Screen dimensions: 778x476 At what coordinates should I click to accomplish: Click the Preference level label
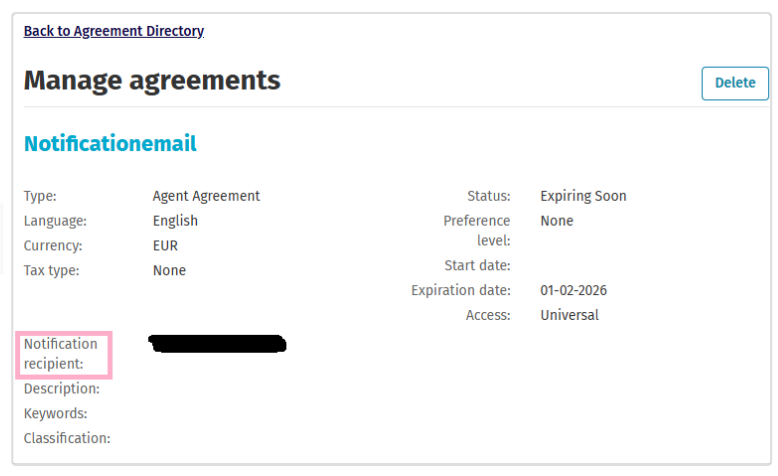pyautogui.click(x=477, y=230)
